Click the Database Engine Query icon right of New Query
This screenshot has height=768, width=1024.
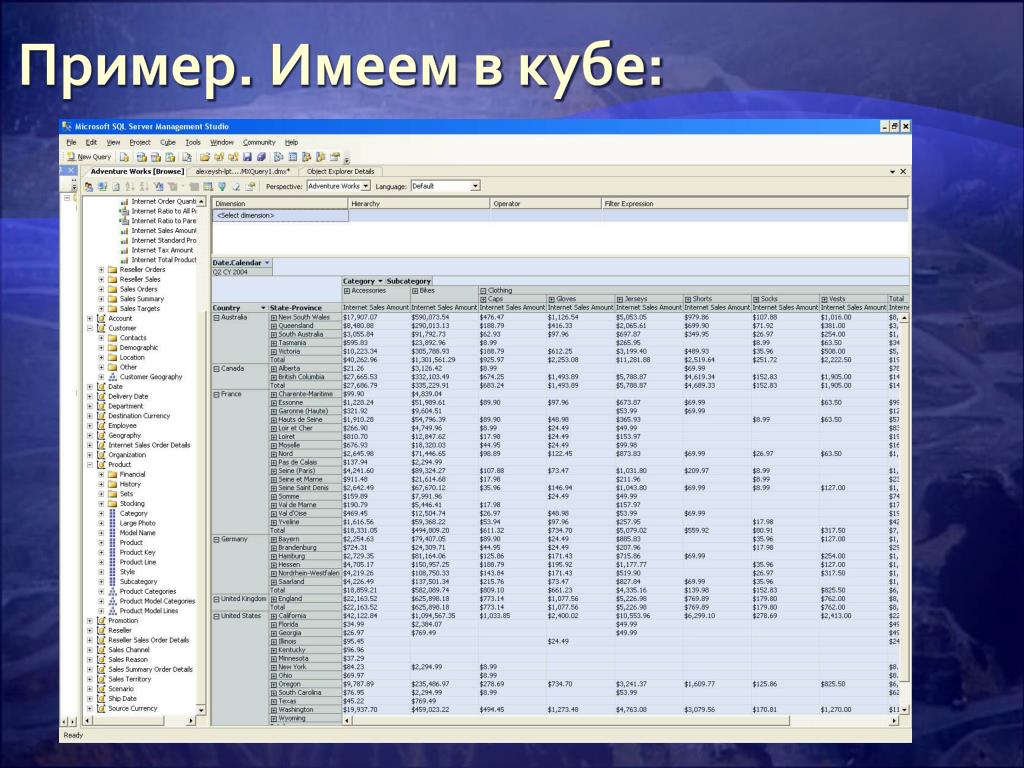point(124,157)
